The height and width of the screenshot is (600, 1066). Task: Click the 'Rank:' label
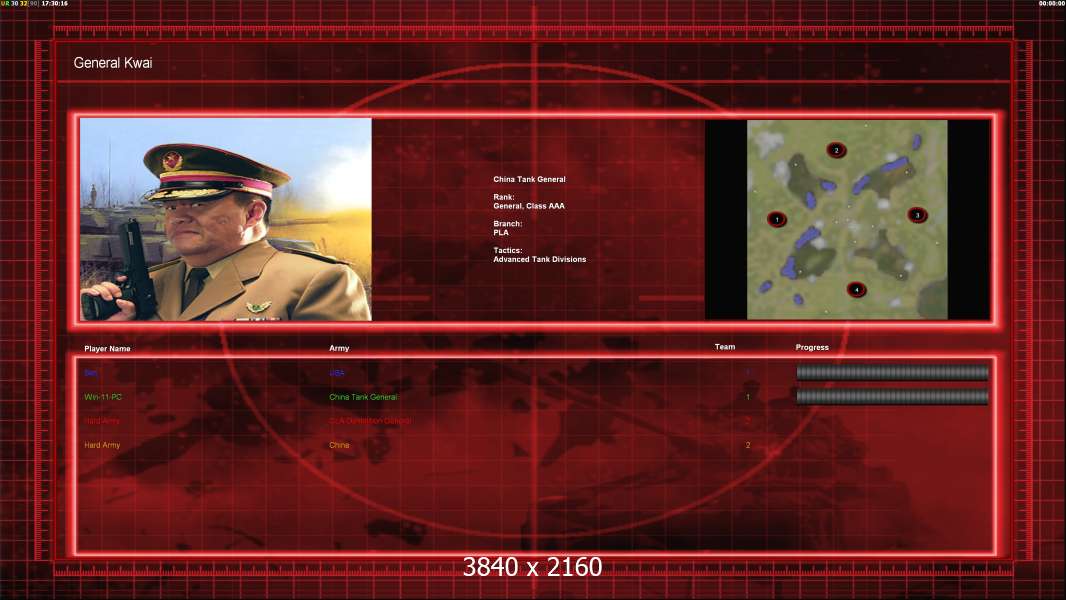coord(504,197)
